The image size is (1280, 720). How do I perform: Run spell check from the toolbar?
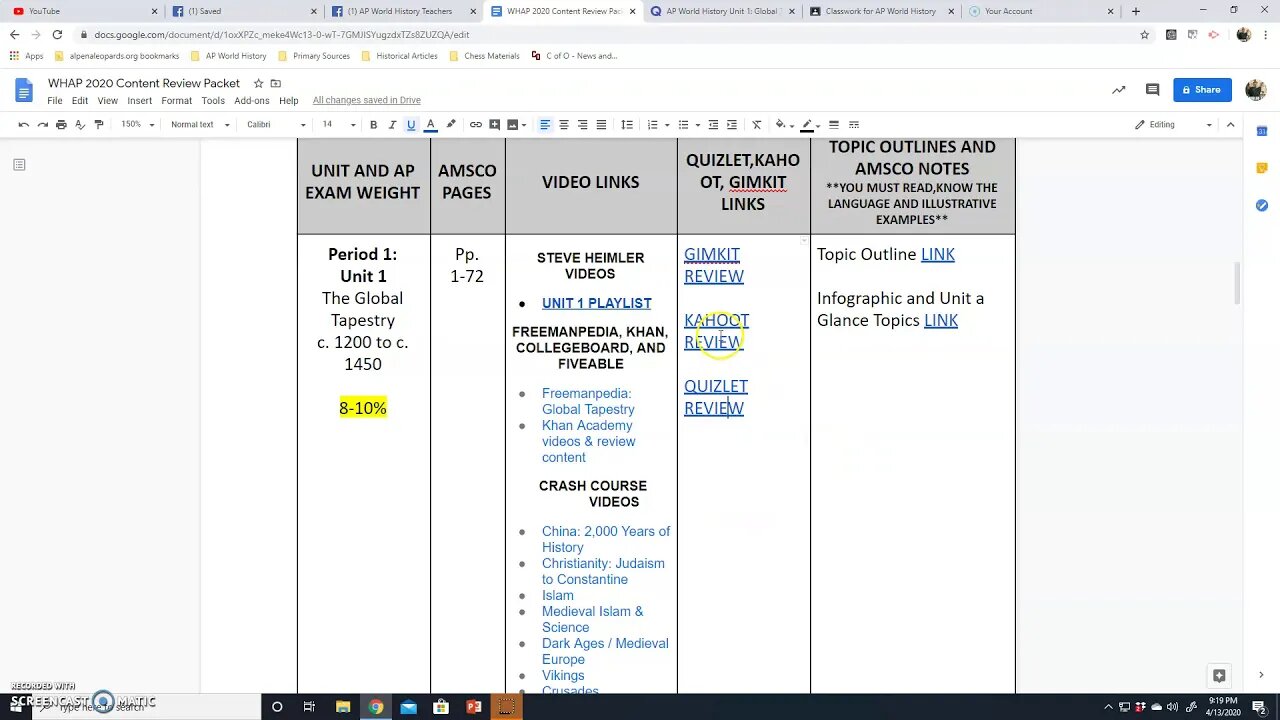[x=80, y=125]
